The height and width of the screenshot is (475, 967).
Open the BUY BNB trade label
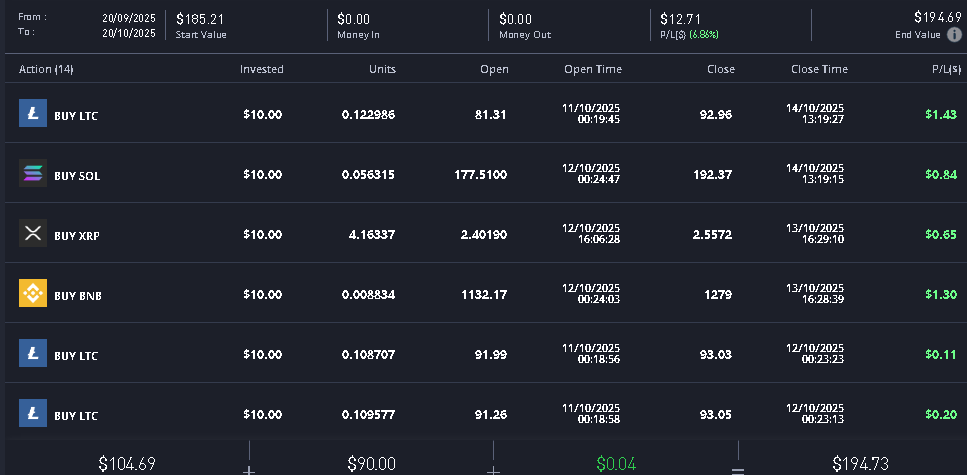coord(78,296)
